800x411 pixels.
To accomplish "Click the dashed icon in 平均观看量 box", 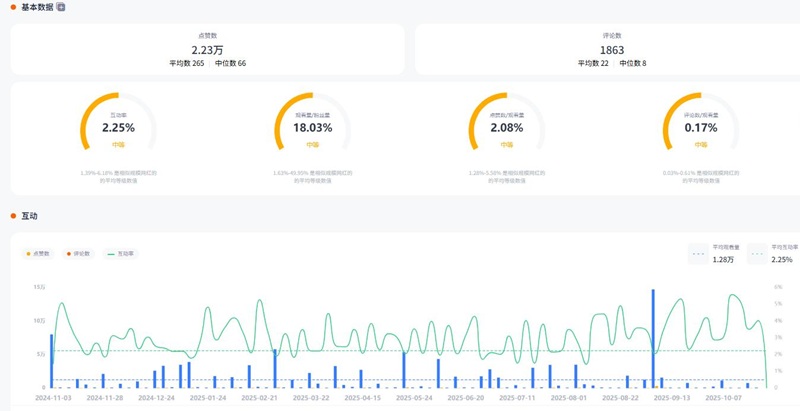I will (699, 254).
